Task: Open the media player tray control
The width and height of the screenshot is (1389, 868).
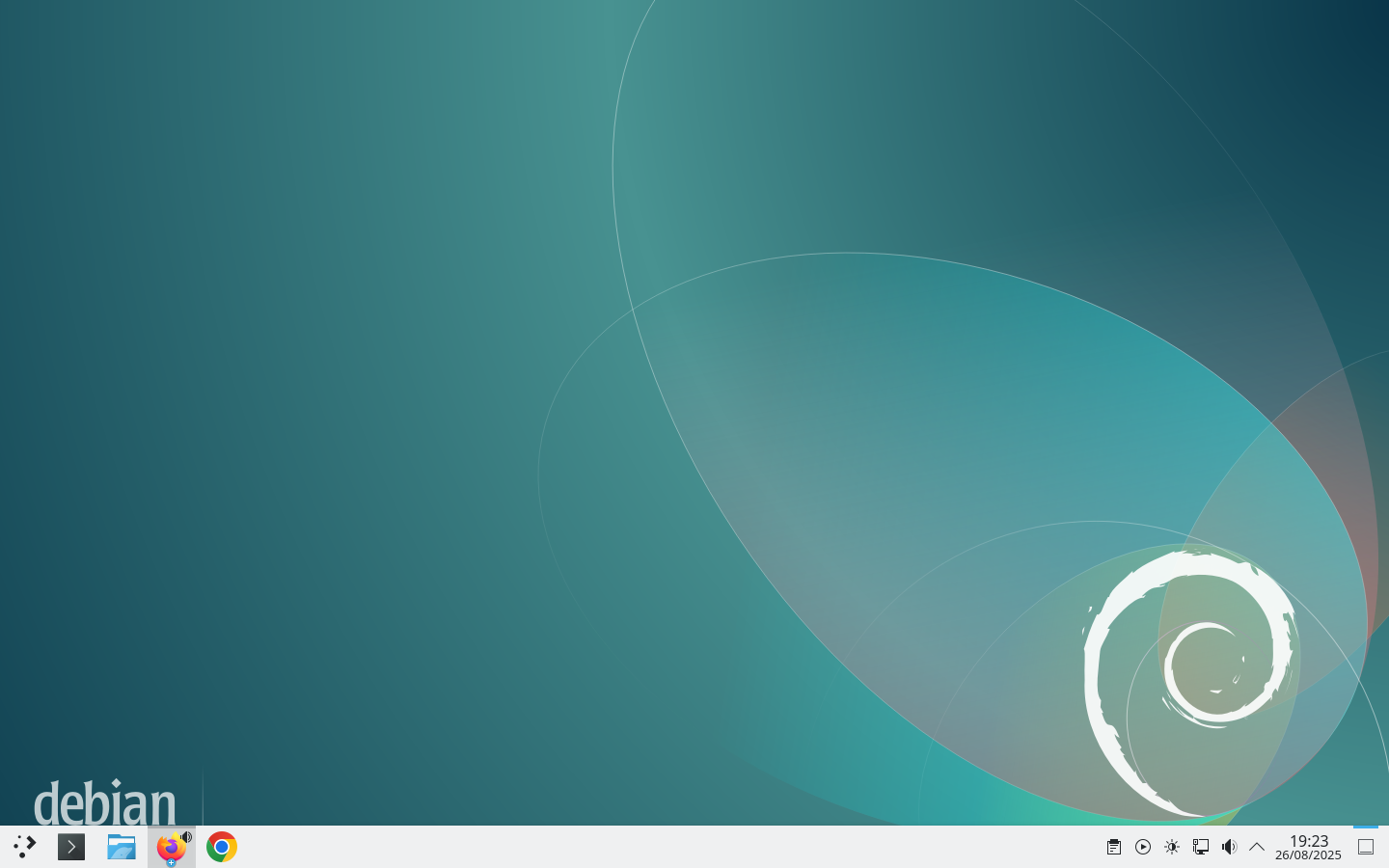Action: [x=1143, y=847]
